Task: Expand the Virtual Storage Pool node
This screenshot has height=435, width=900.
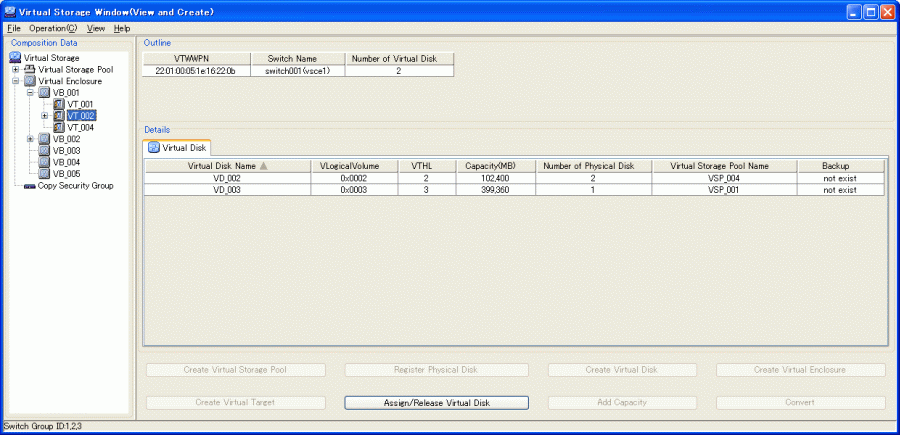Action: [15, 70]
